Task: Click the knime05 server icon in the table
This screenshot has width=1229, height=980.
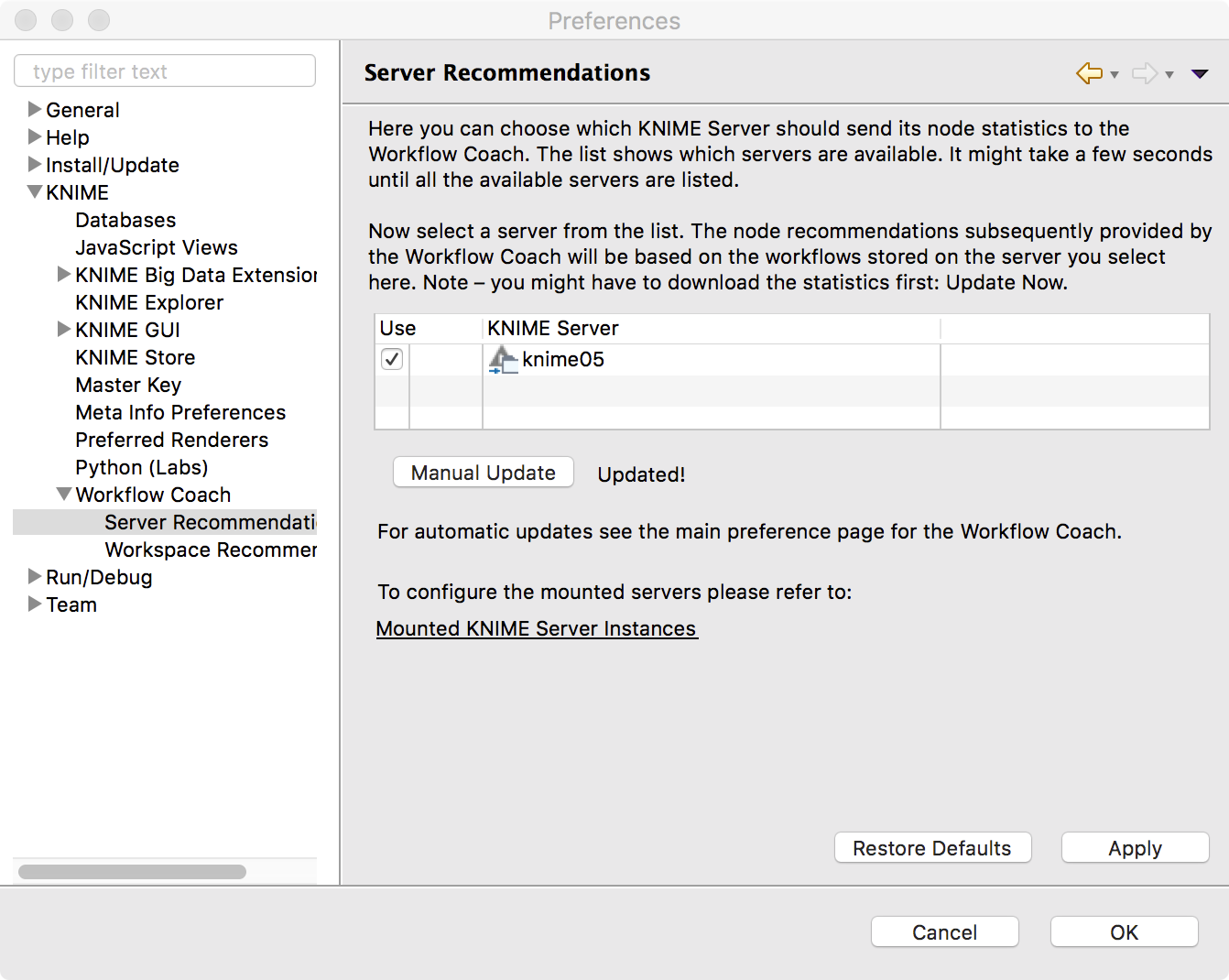Action: click(x=502, y=360)
